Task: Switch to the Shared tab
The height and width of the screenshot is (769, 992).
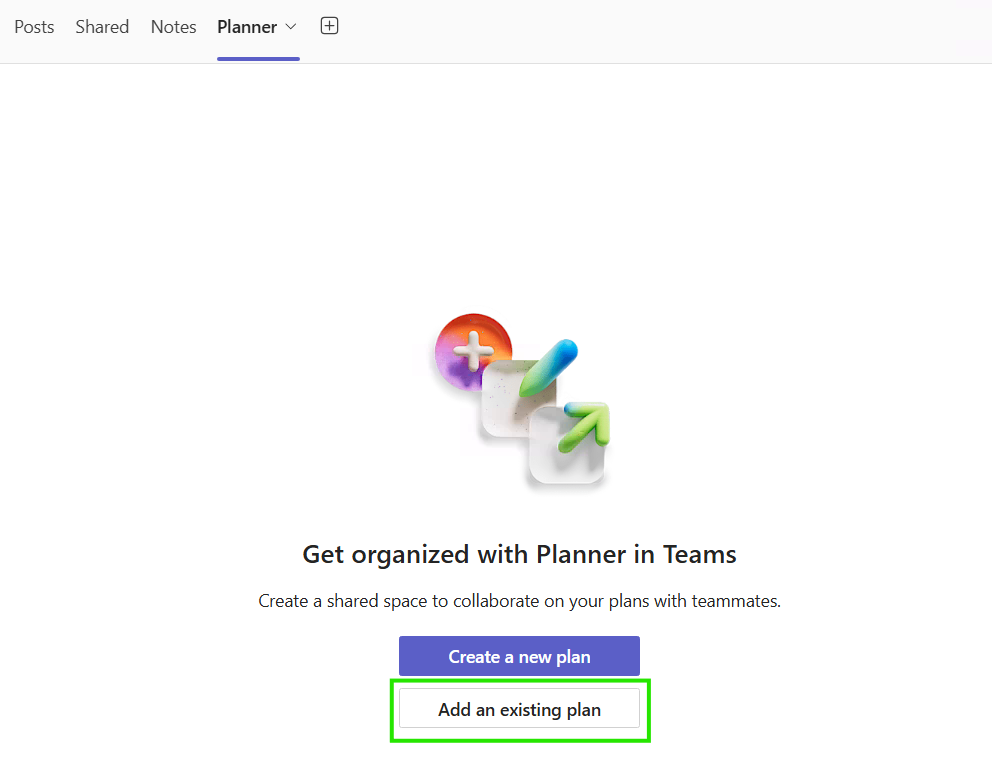Action: [102, 27]
